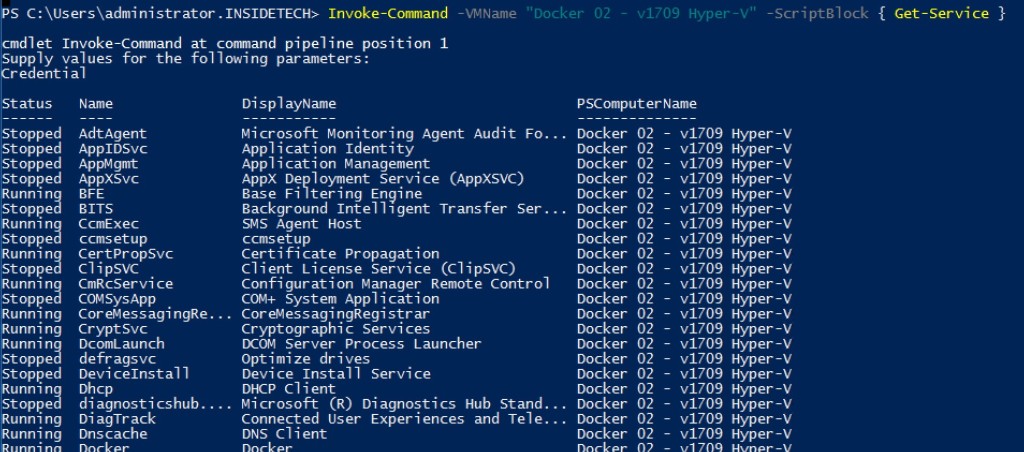Click the BITS service name
The image size is (1024, 452).
pyautogui.click(x=96, y=209)
